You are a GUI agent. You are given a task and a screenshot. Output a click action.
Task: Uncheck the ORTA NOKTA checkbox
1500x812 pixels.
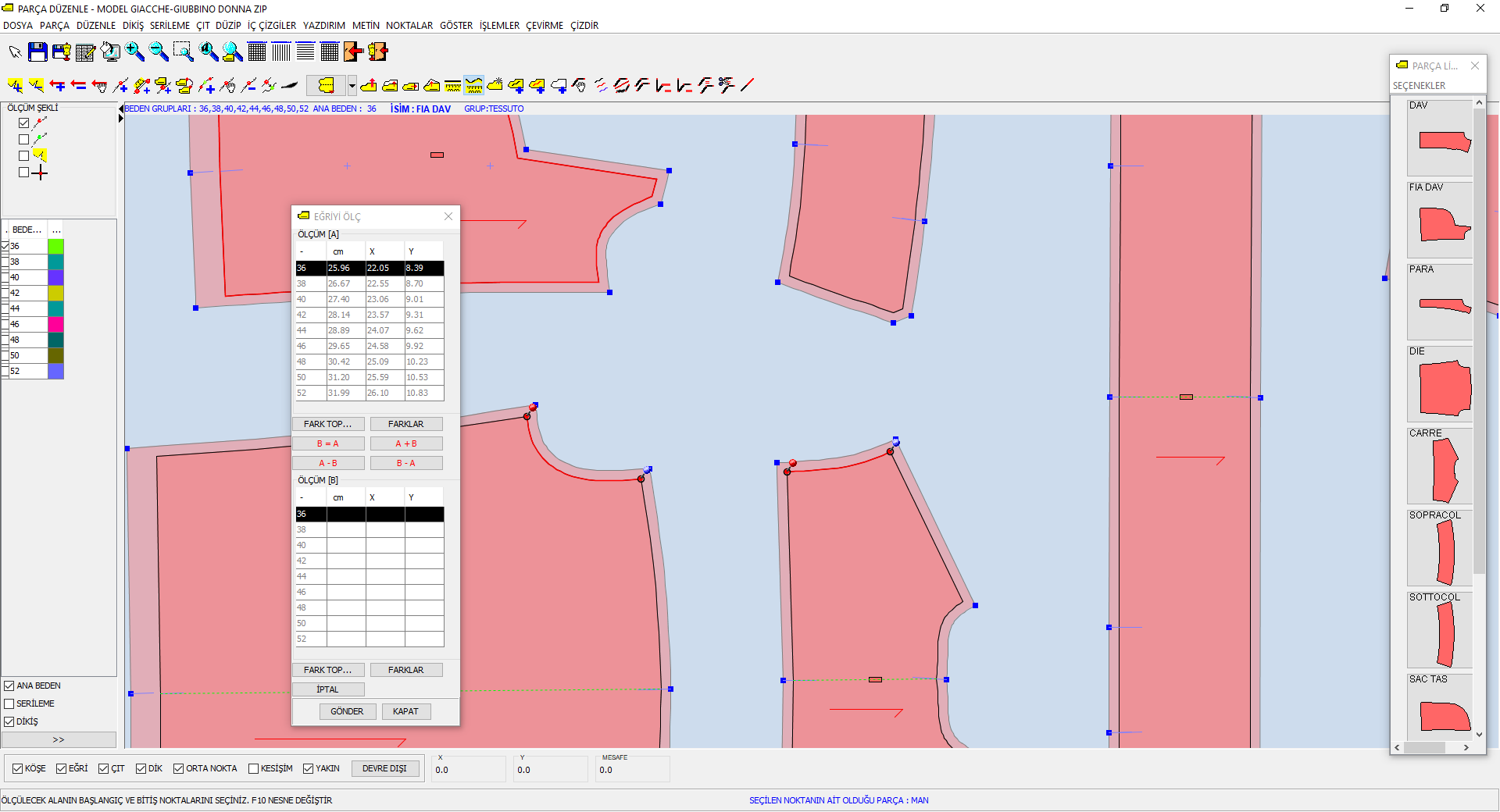179,769
